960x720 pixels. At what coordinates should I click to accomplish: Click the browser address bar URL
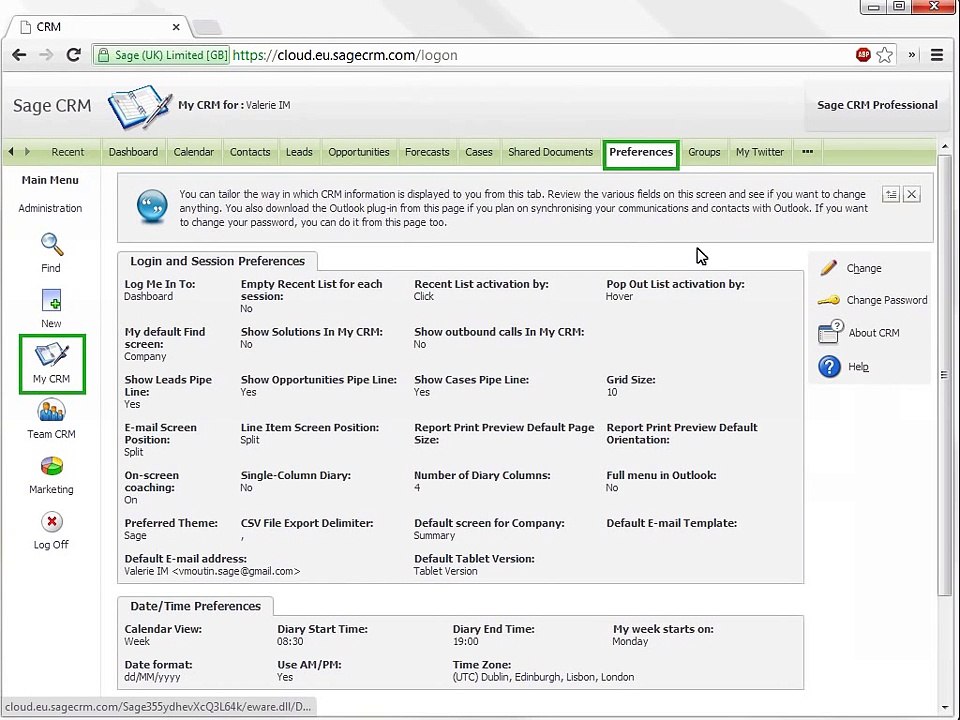click(345, 55)
